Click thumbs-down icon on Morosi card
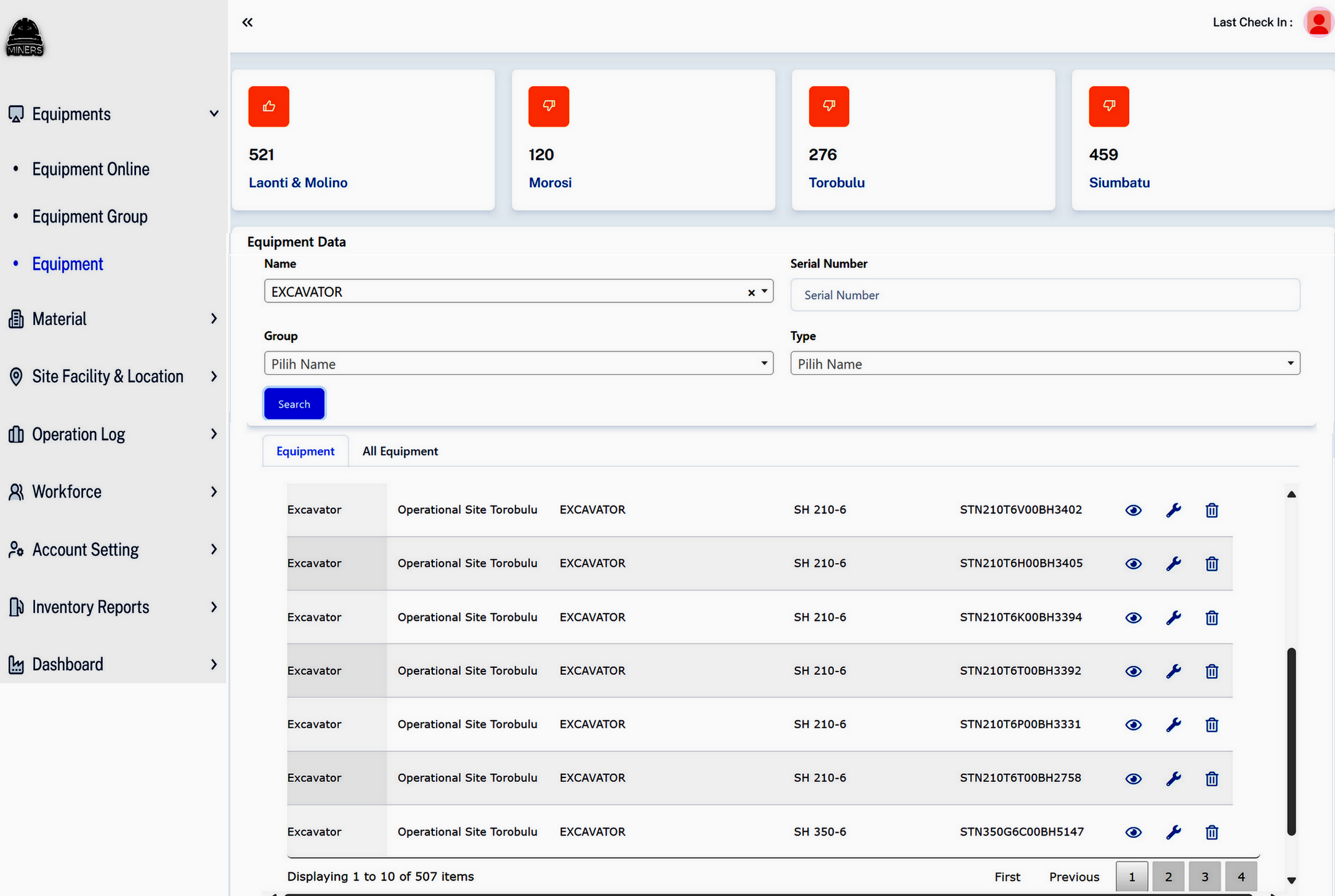Screen dimensions: 1335x896 pyautogui.click(x=548, y=107)
